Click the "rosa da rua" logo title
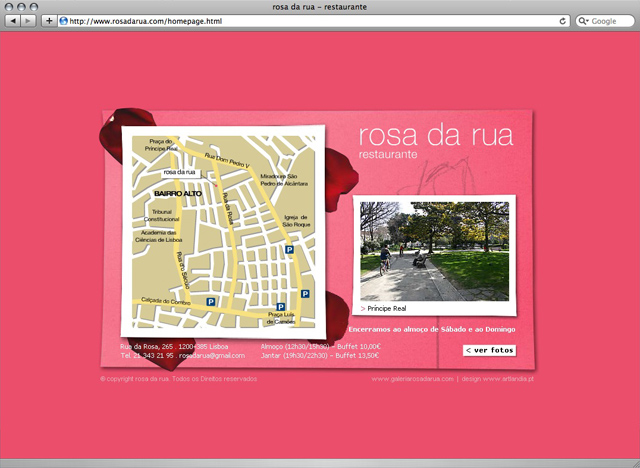 [x=436, y=135]
